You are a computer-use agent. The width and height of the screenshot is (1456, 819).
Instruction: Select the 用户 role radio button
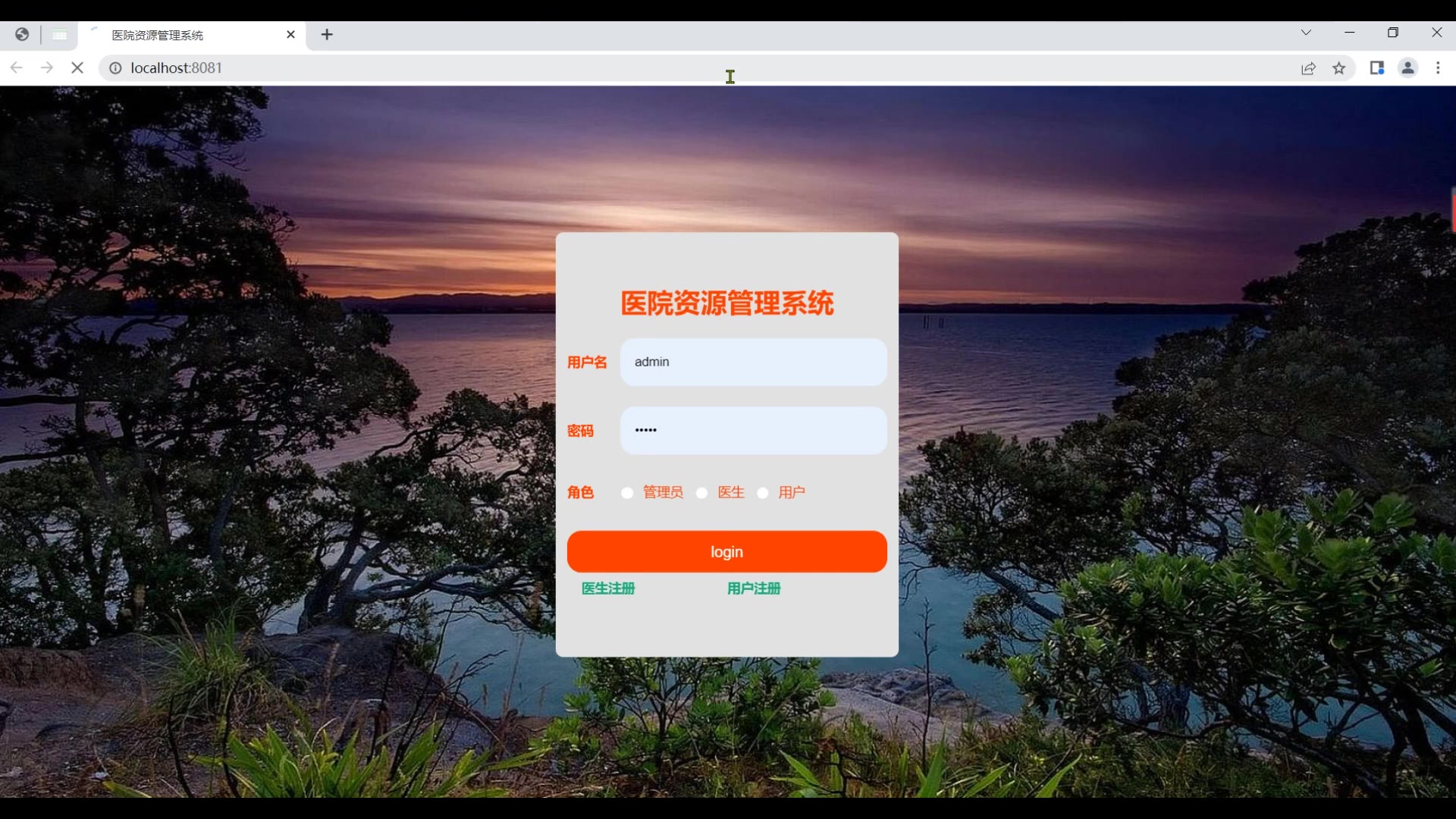763,493
